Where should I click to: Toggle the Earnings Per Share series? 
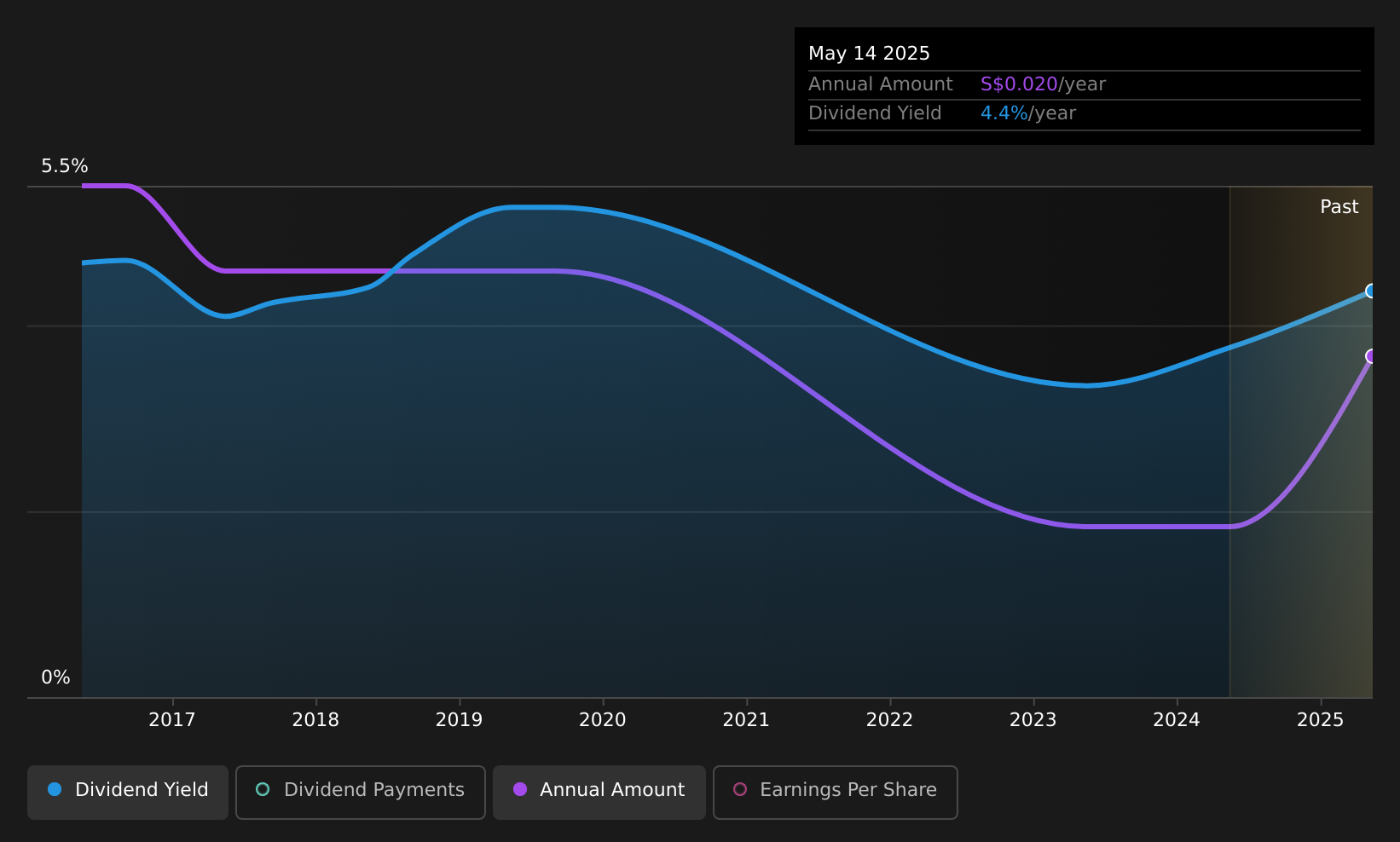click(x=836, y=792)
